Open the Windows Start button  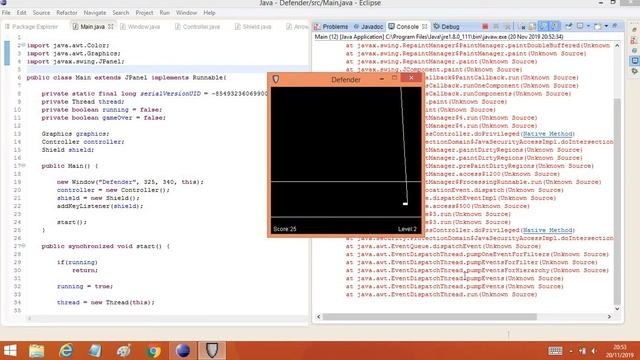point(10,351)
